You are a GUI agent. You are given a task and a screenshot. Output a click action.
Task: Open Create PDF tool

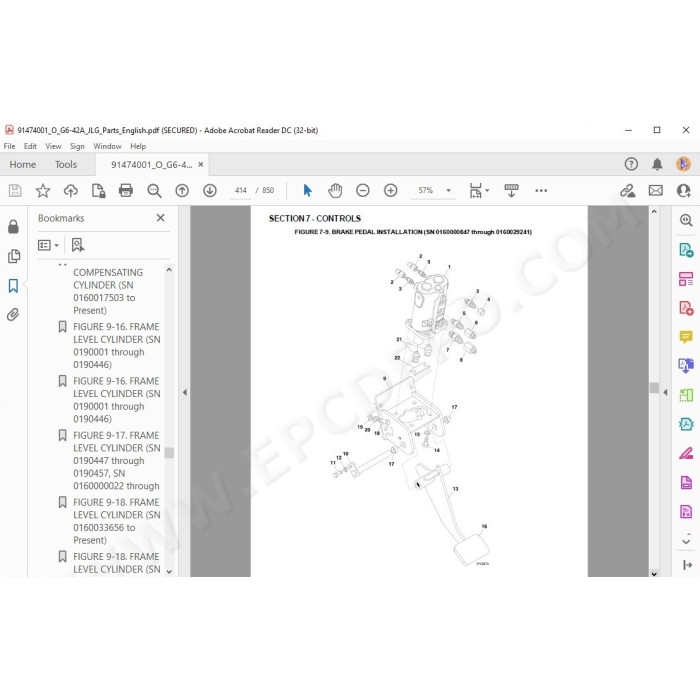click(686, 308)
